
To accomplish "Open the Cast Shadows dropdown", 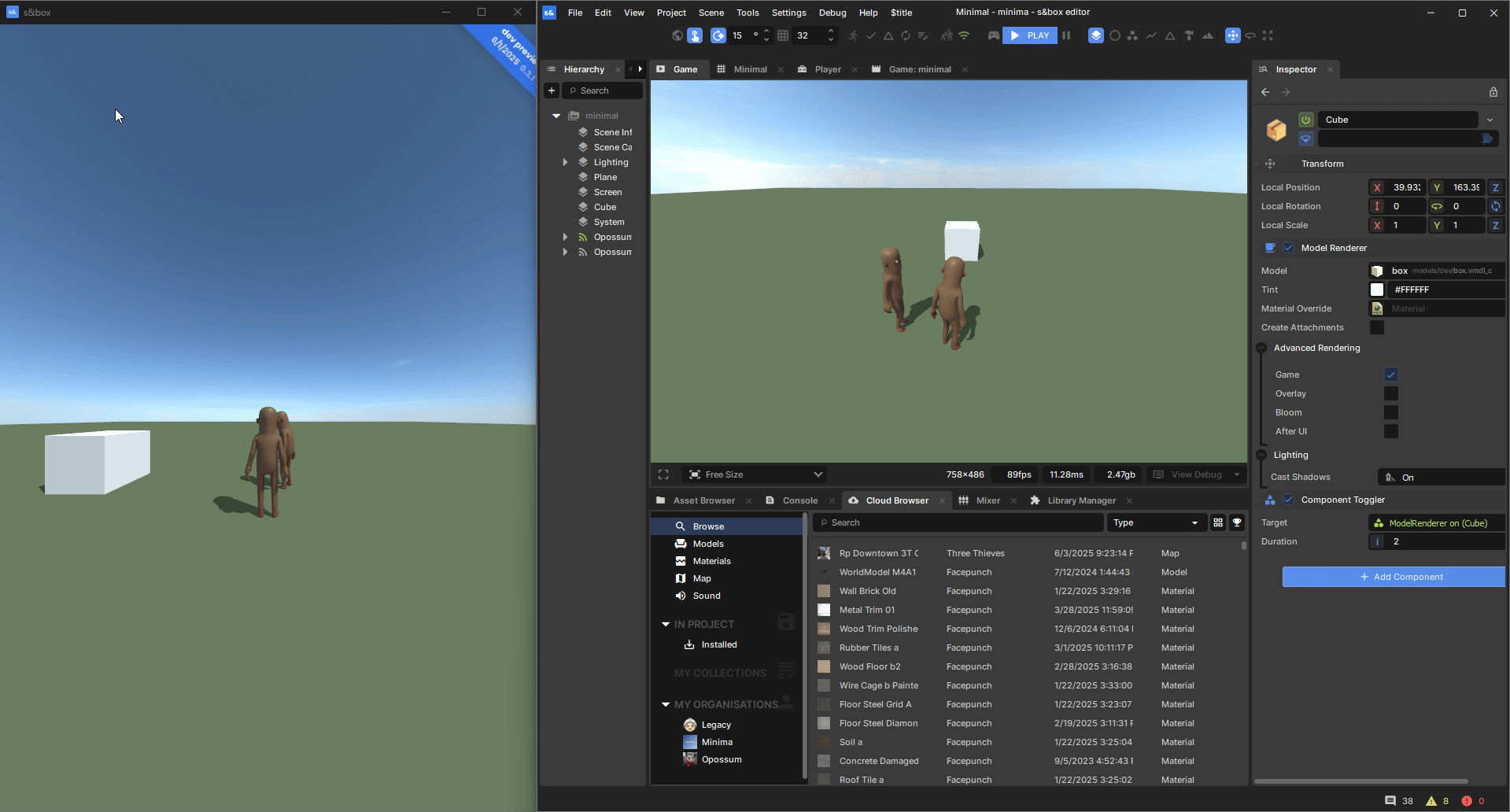I will [x=1442, y=478].
